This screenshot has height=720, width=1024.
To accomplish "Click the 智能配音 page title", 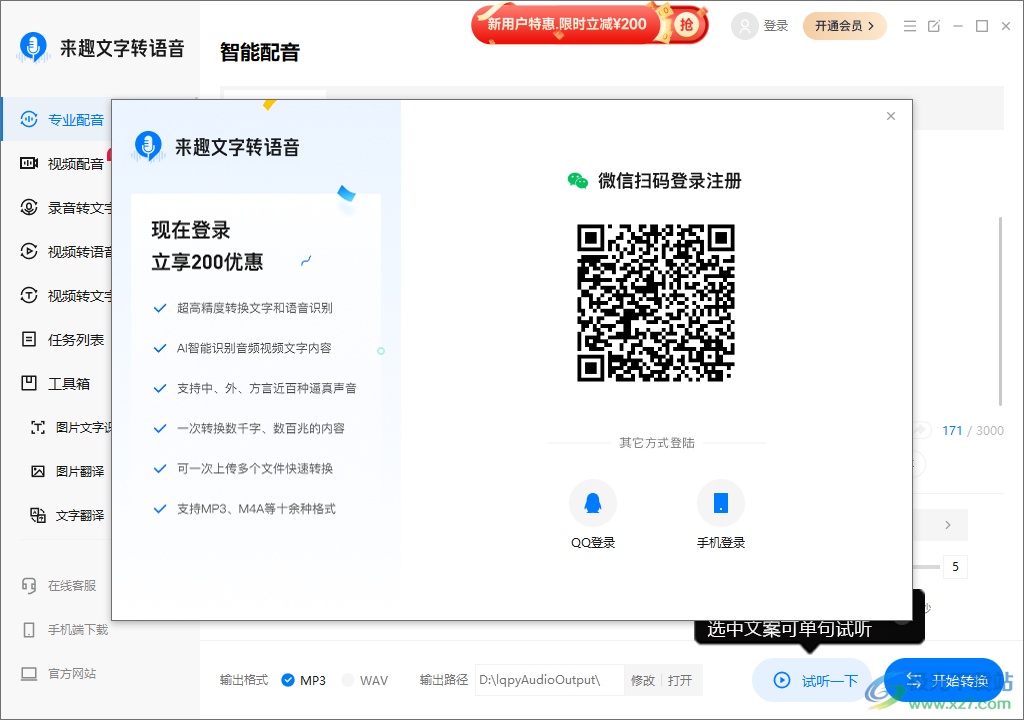I will 259,52.
